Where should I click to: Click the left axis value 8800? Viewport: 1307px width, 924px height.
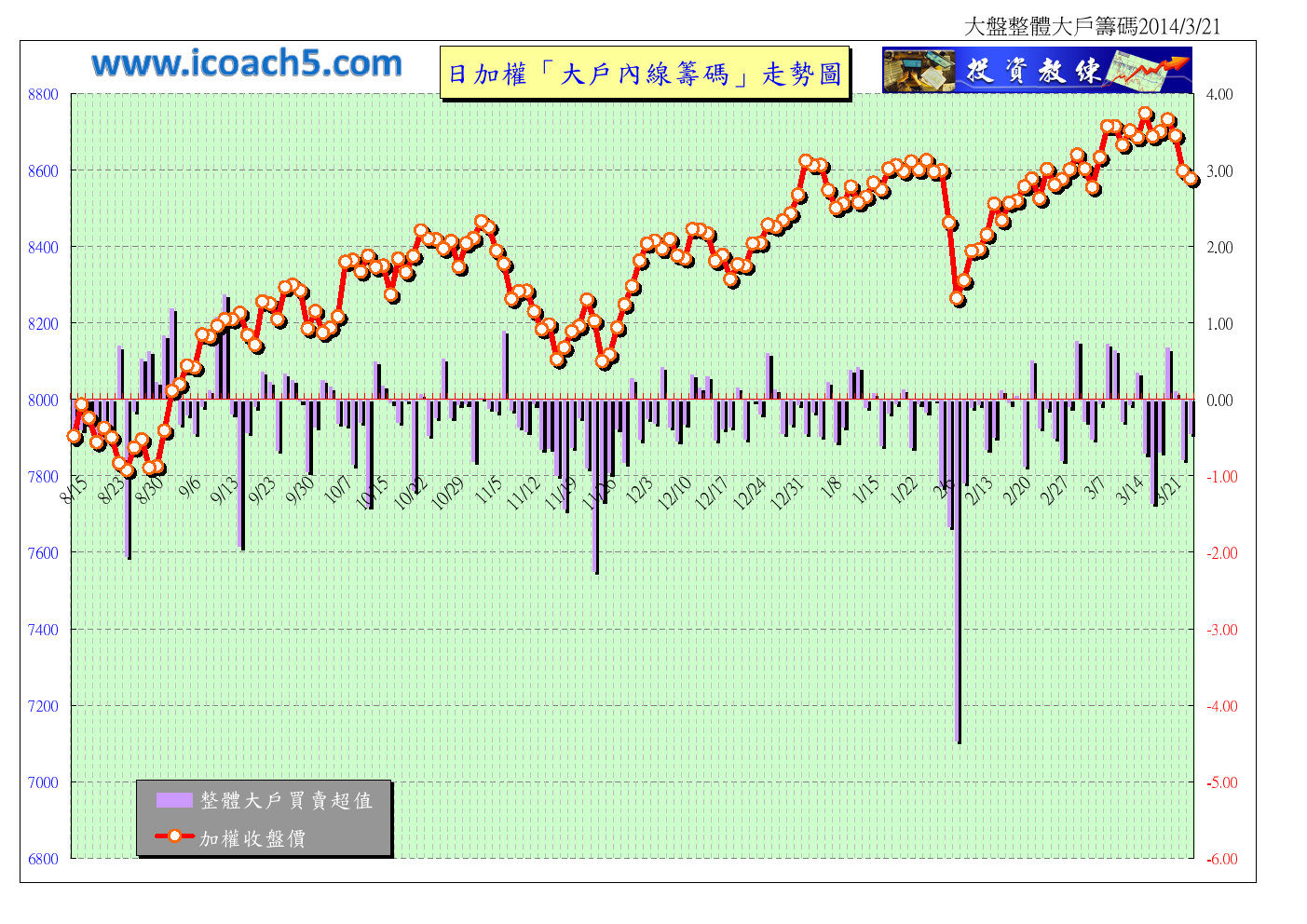coord(43,95)
